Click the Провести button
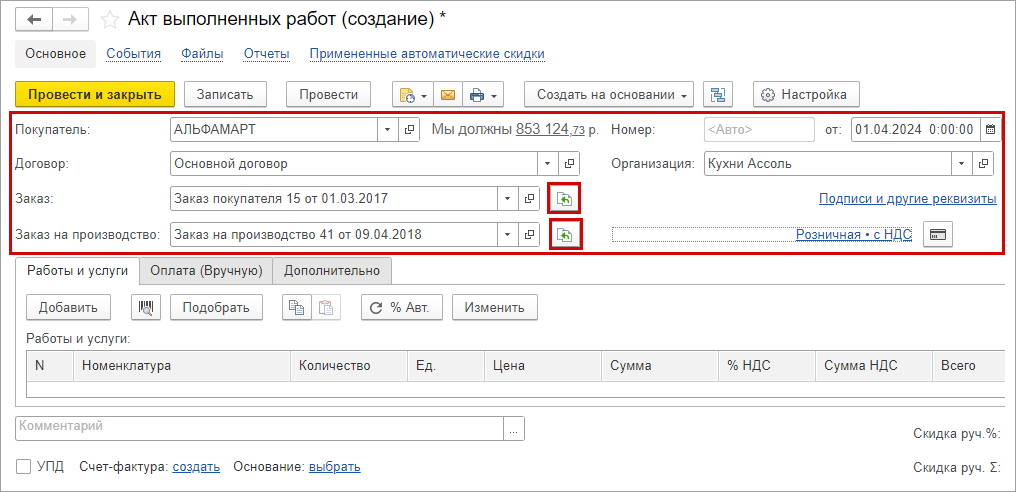 [x=329, y=95]
